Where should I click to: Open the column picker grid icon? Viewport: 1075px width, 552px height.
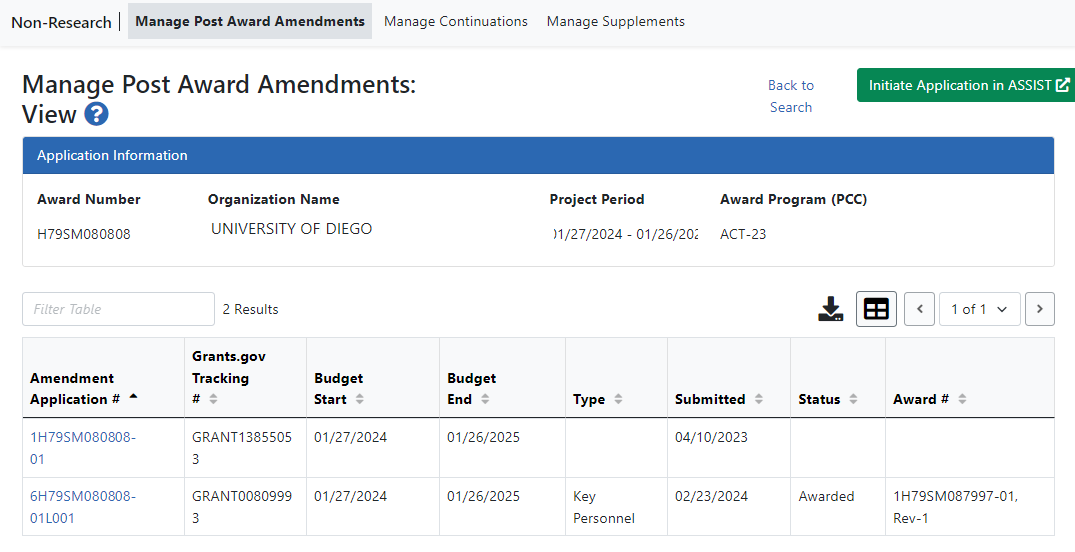[x=876, y=309]
